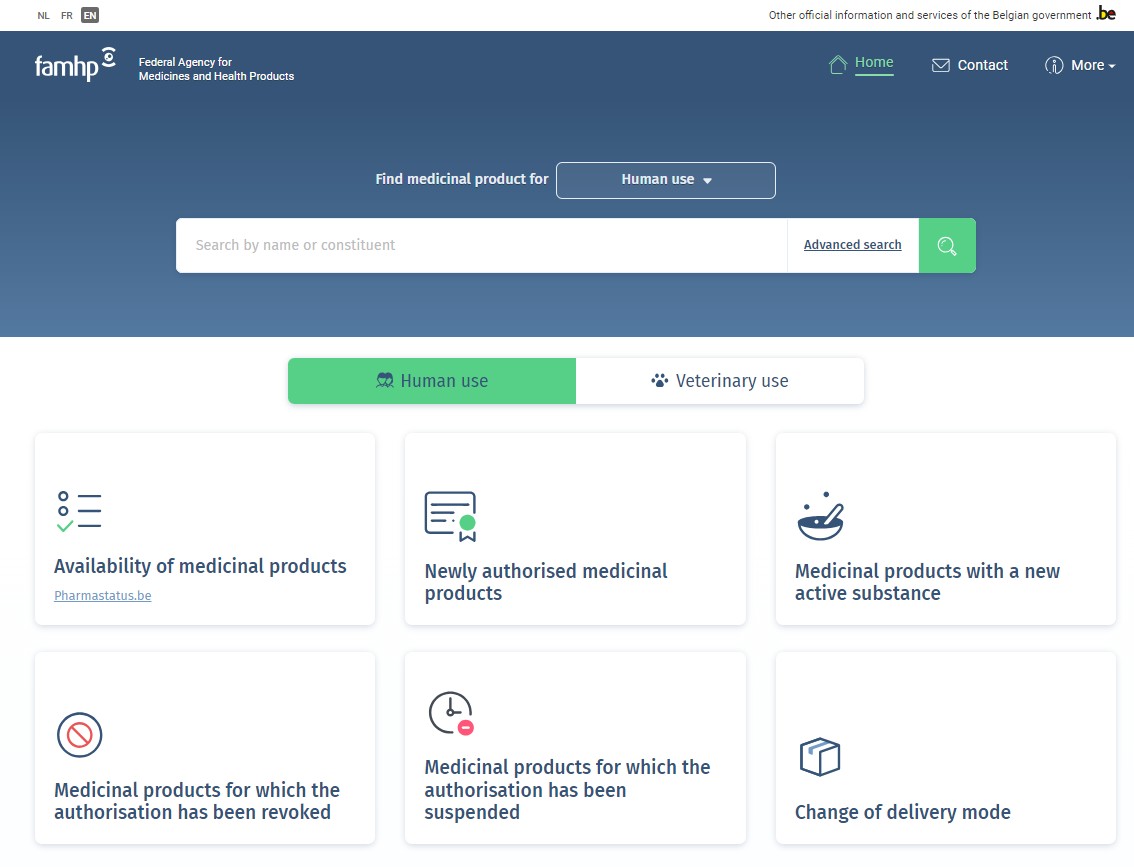The image size is (1134, 867).
Task: Click the famhp logo
Action: [x=75, y=64]
